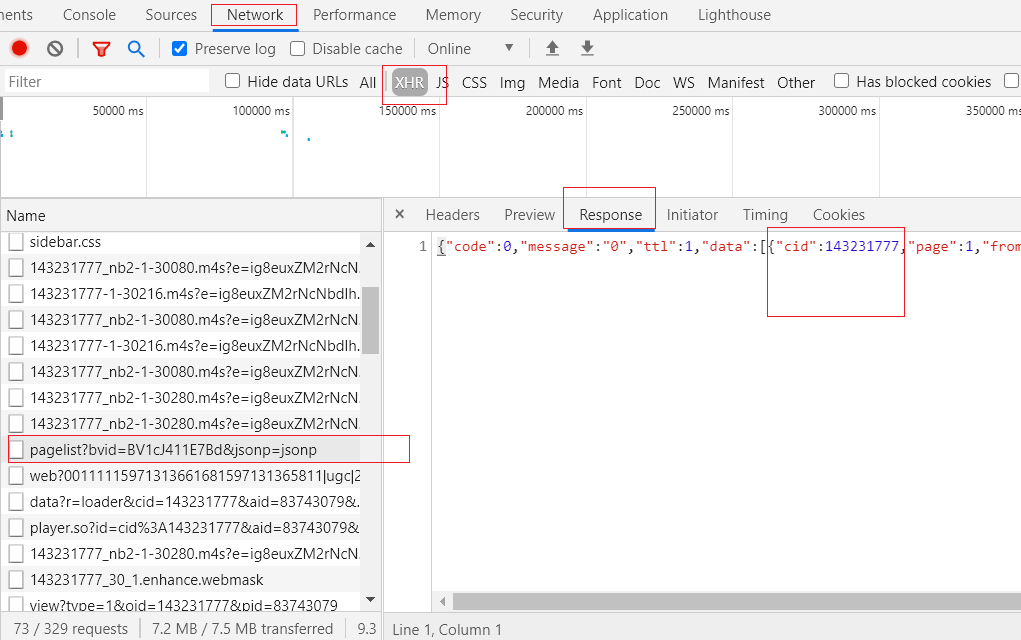Screen dimensions: 1021x640
Task: Open the Online throttling dropdown
Action: [x=470, y=48]
